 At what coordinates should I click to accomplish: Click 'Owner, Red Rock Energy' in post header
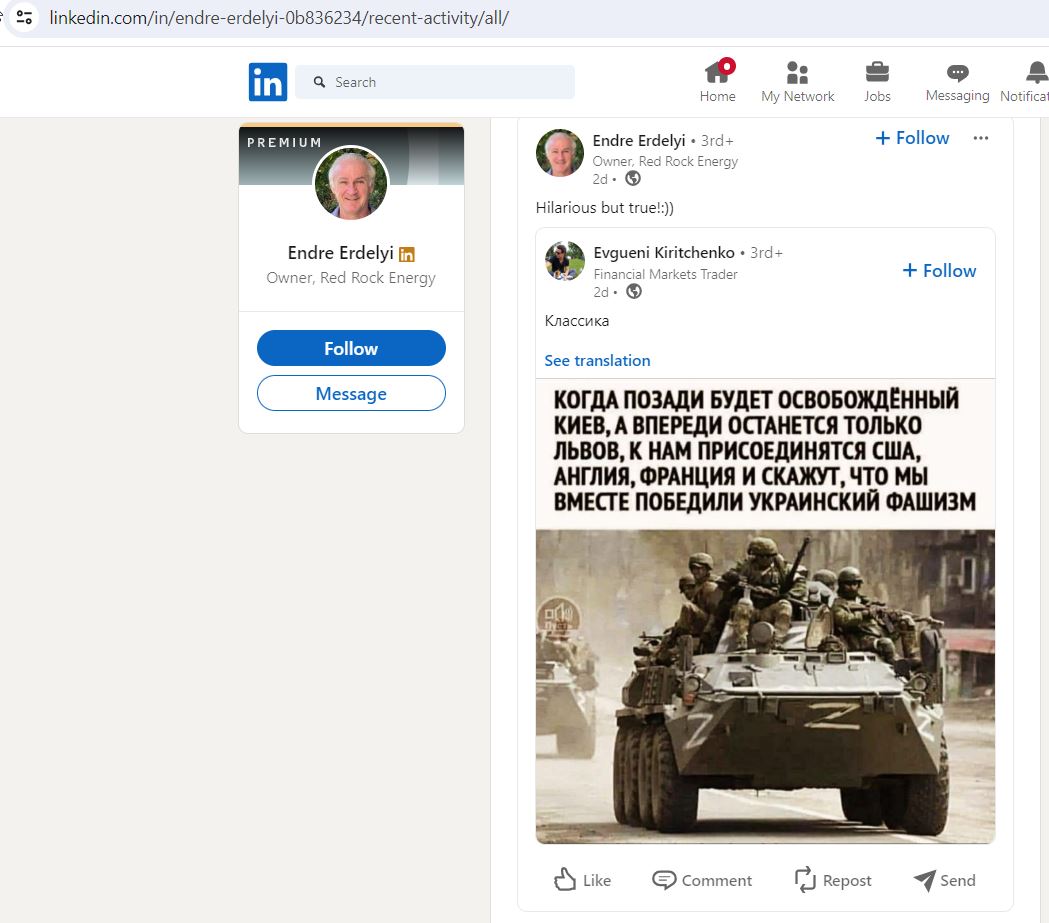665,161
